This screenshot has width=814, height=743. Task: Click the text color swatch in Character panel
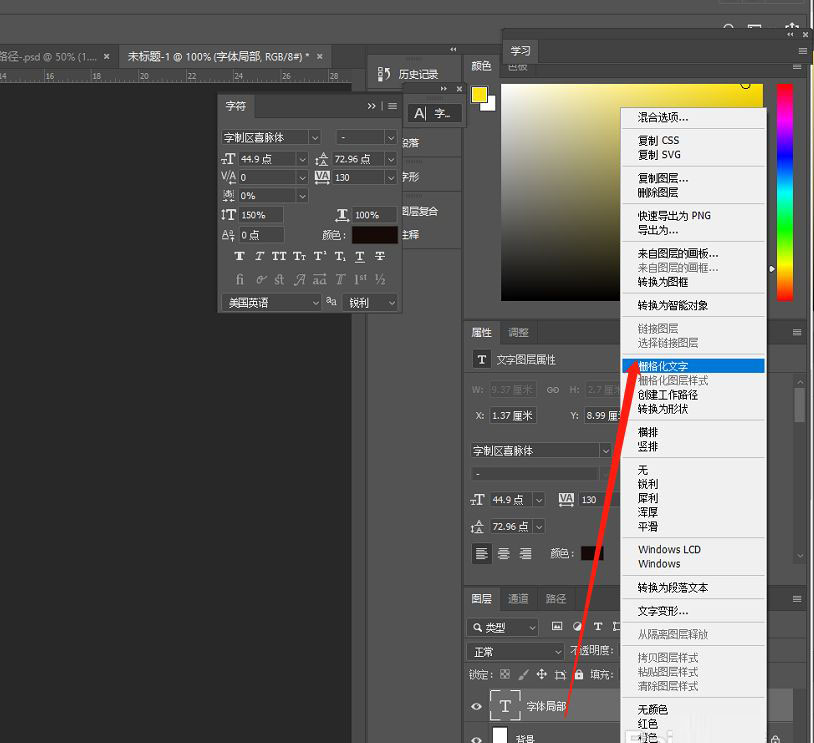[374, 235]
